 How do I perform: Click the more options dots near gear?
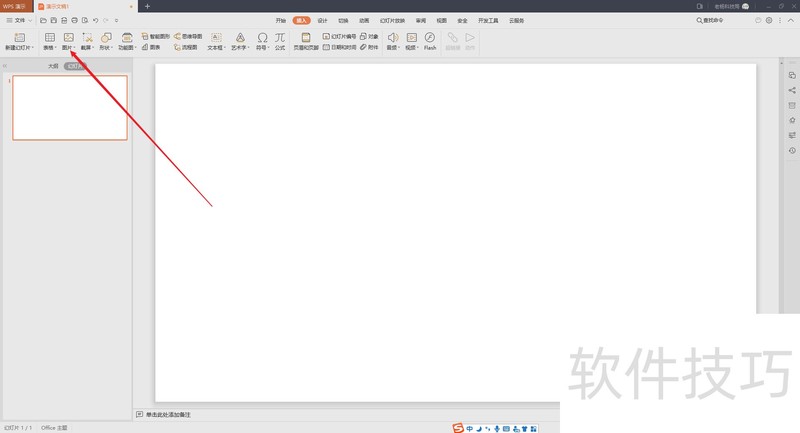tap(780, 20)
